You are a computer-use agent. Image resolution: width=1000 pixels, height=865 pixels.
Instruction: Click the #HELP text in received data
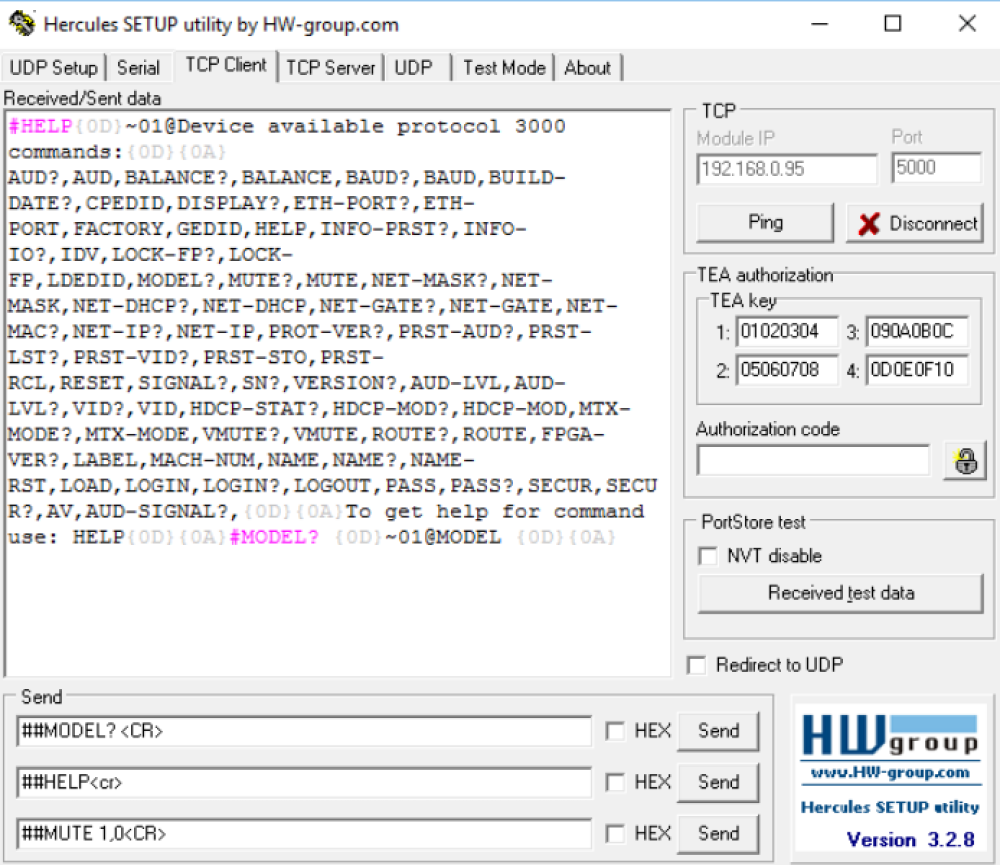pyautogui.click(x=40, y=126)
